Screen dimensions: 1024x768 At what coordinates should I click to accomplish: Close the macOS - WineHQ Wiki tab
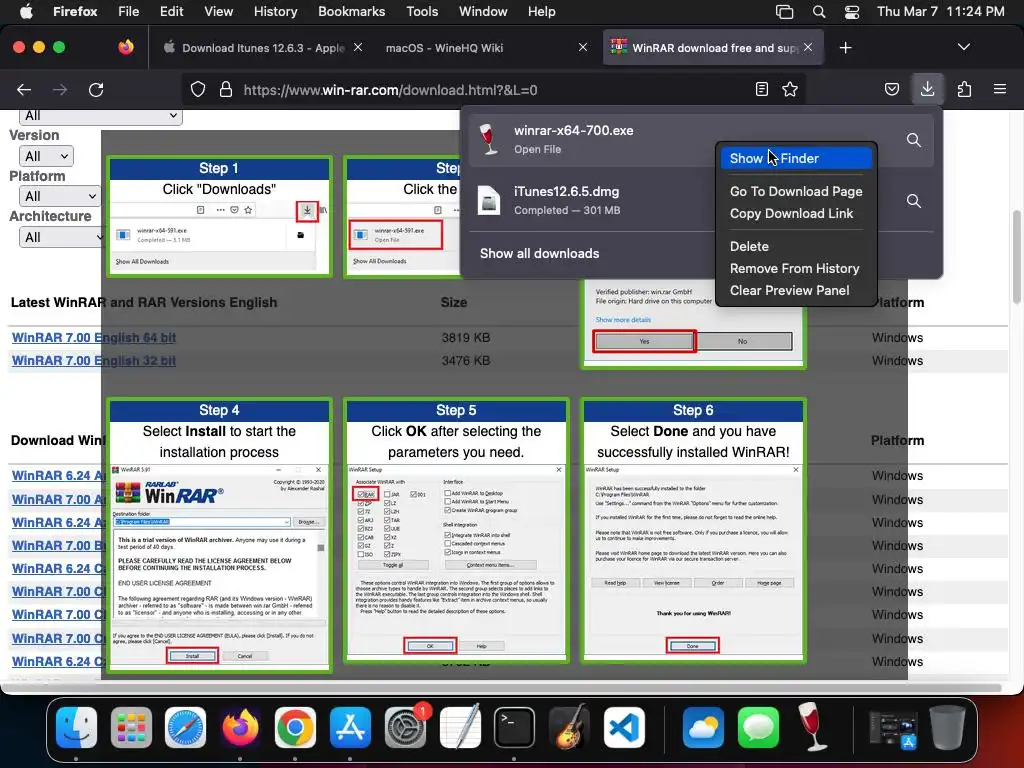point(583,47)
